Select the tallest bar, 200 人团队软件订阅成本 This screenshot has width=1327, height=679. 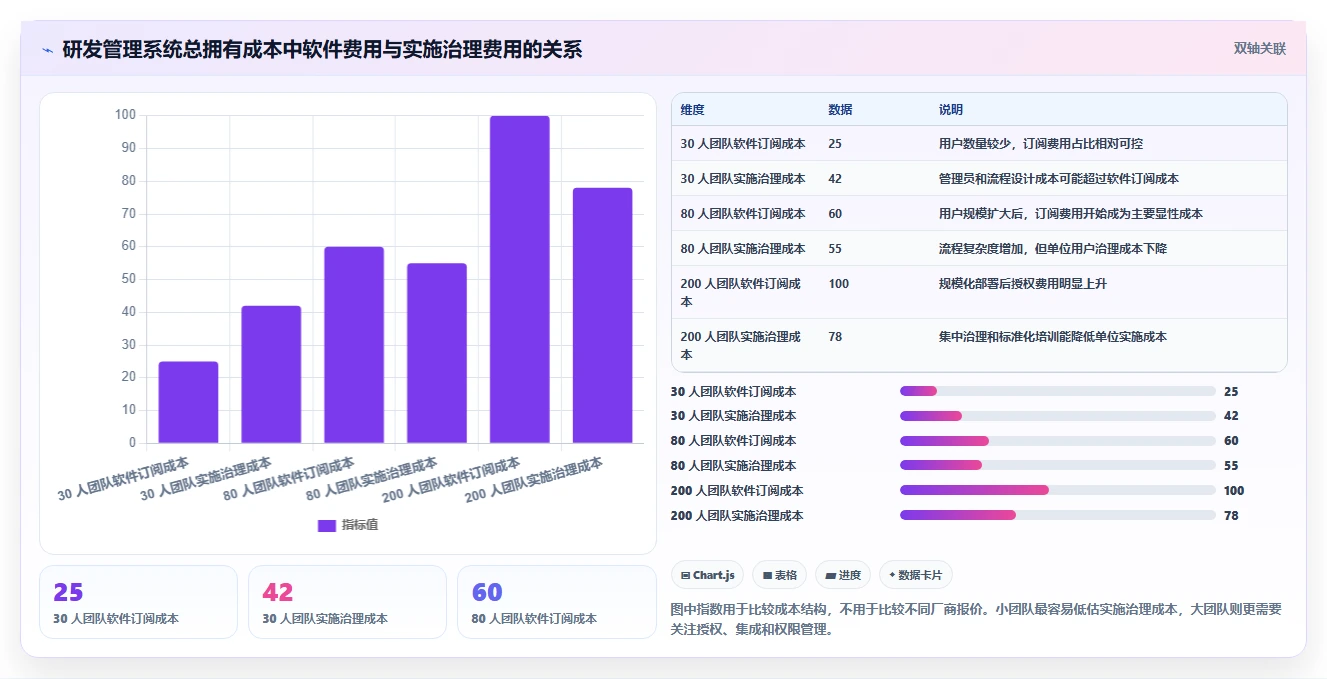[520, 279]
